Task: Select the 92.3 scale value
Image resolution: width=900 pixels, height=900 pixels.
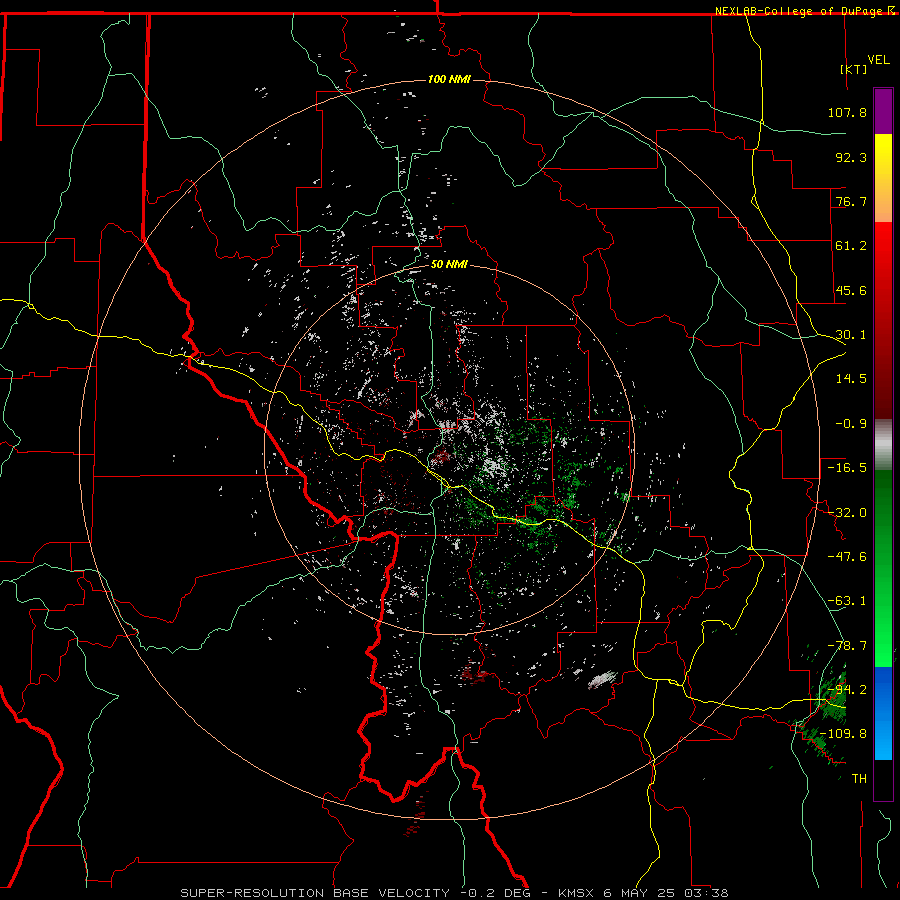Action: pos(851,157)
